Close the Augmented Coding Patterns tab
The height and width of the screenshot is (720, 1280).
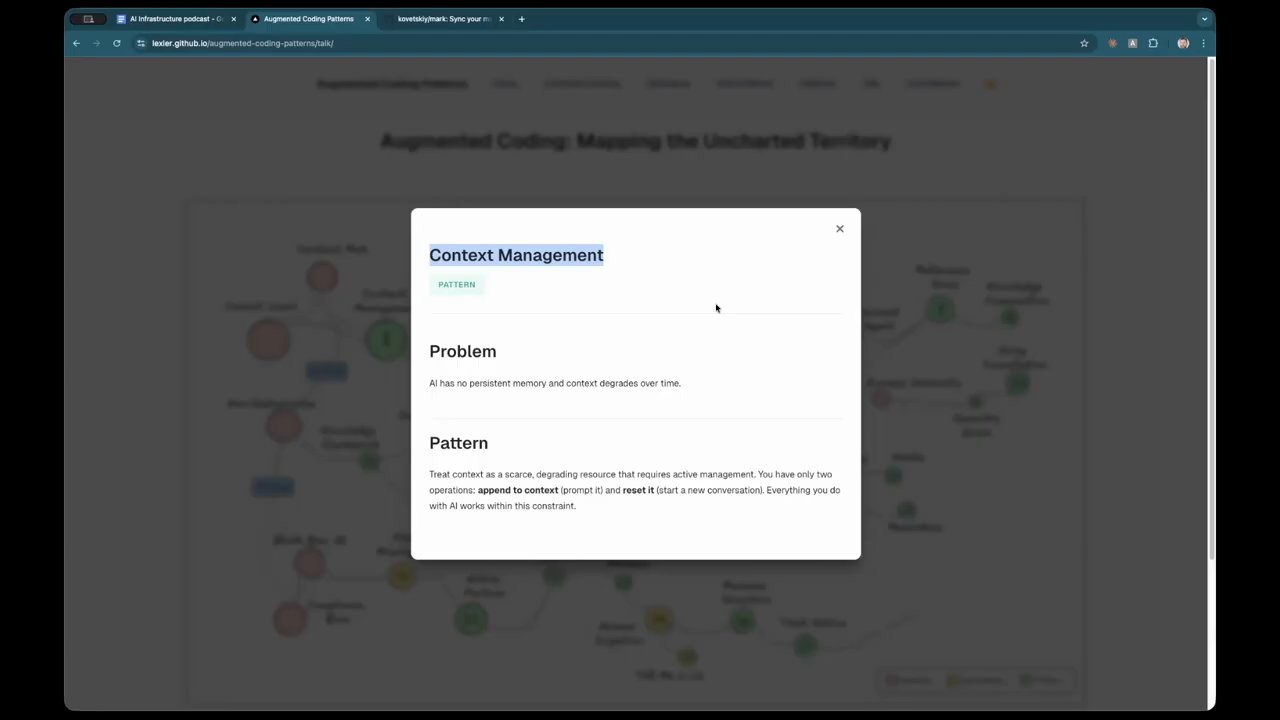tap(367, 19)
